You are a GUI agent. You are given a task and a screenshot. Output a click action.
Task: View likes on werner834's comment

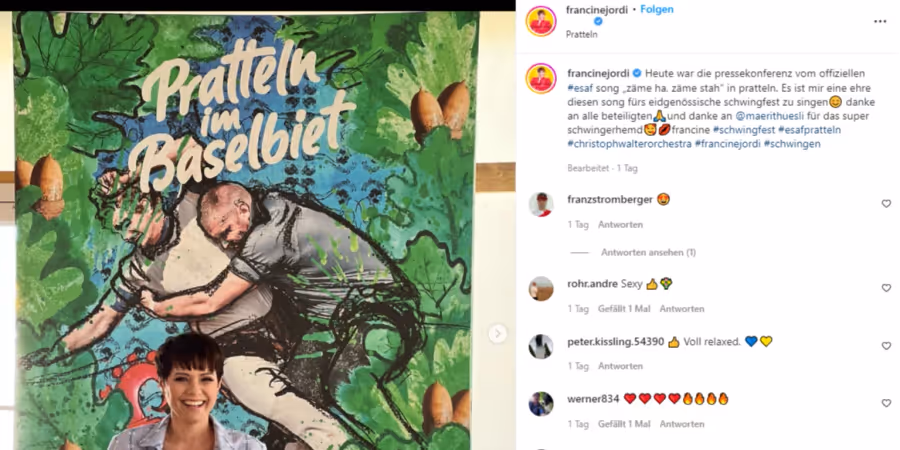624,424
